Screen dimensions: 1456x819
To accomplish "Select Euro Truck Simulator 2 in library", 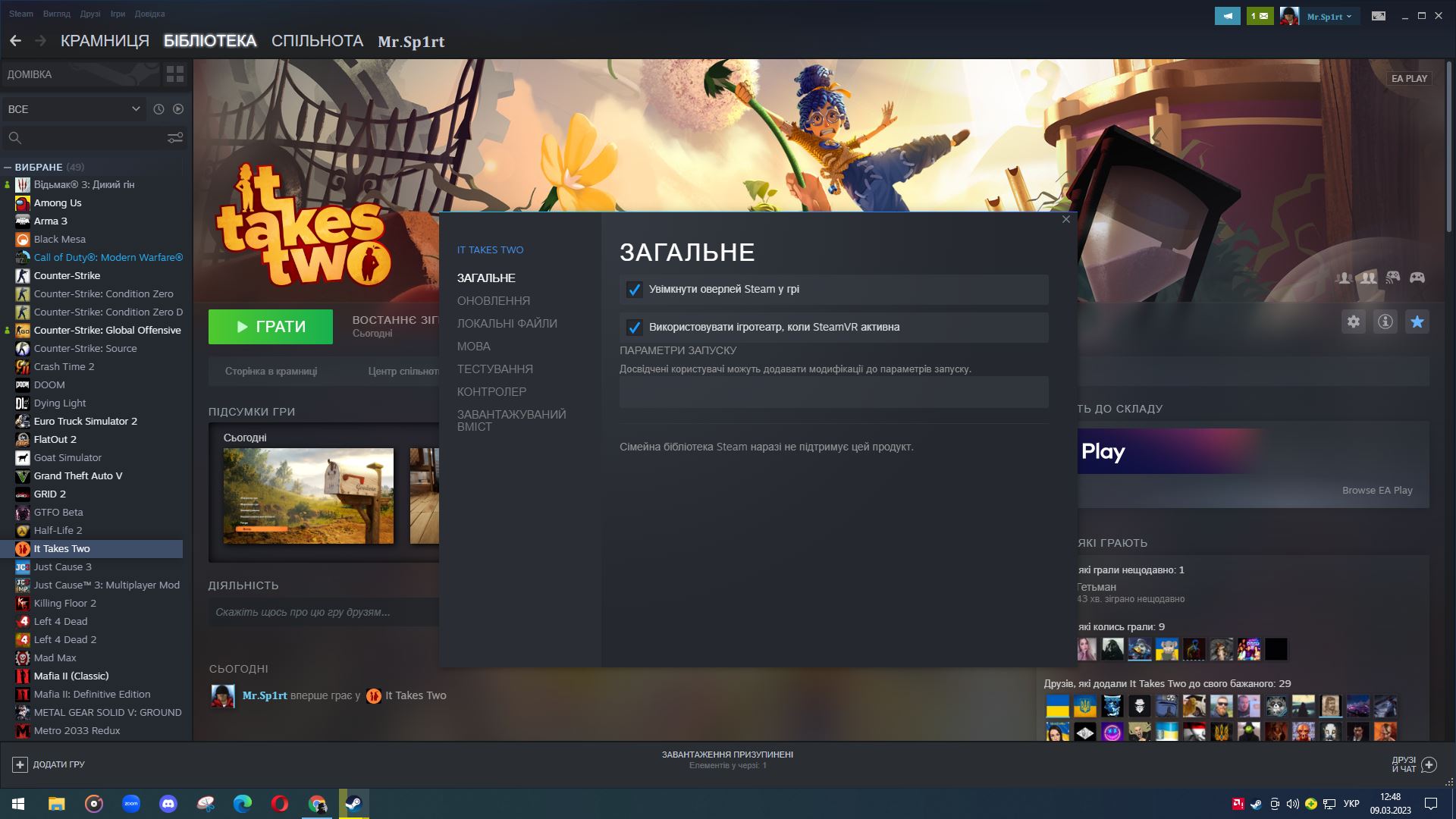I will [x=86, y=422].
